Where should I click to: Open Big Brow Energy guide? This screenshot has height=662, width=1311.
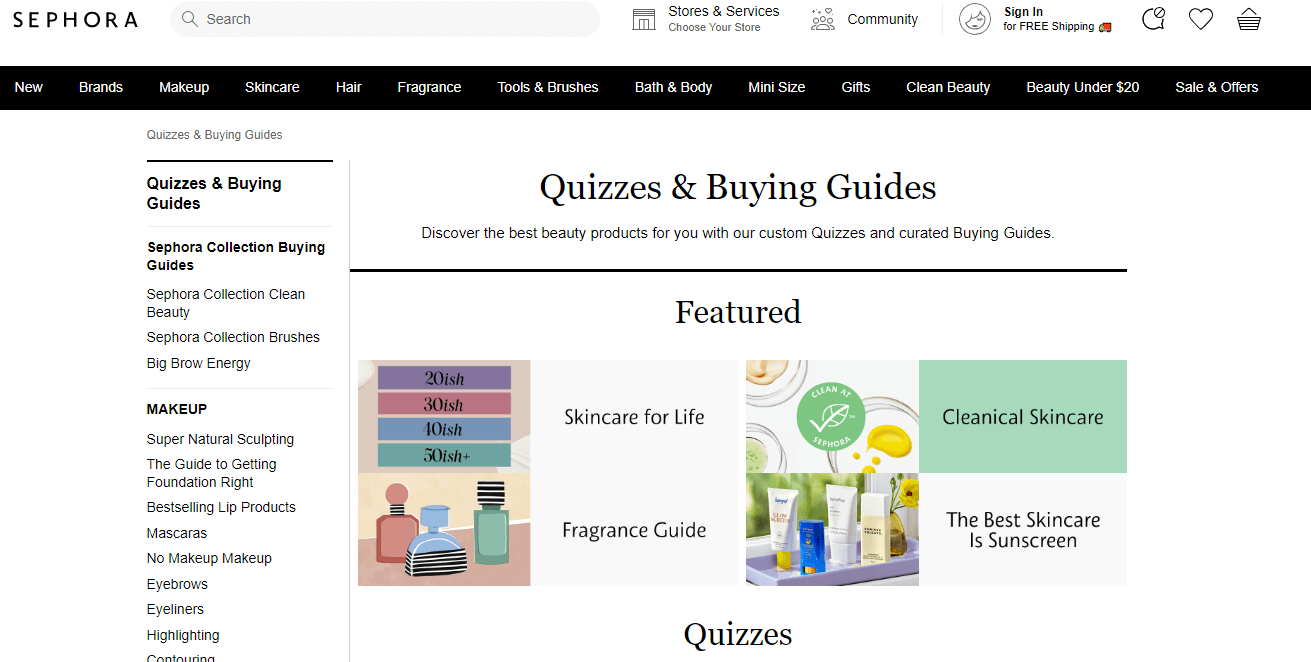(199, 363)
